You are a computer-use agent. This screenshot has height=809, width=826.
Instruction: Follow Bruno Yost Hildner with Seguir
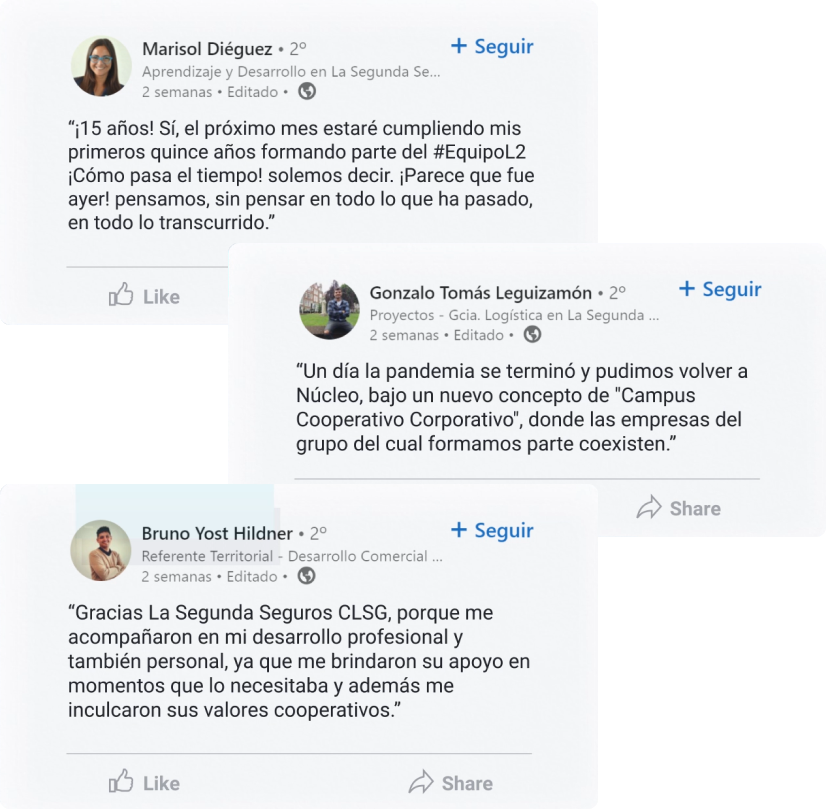coord(492,530)
